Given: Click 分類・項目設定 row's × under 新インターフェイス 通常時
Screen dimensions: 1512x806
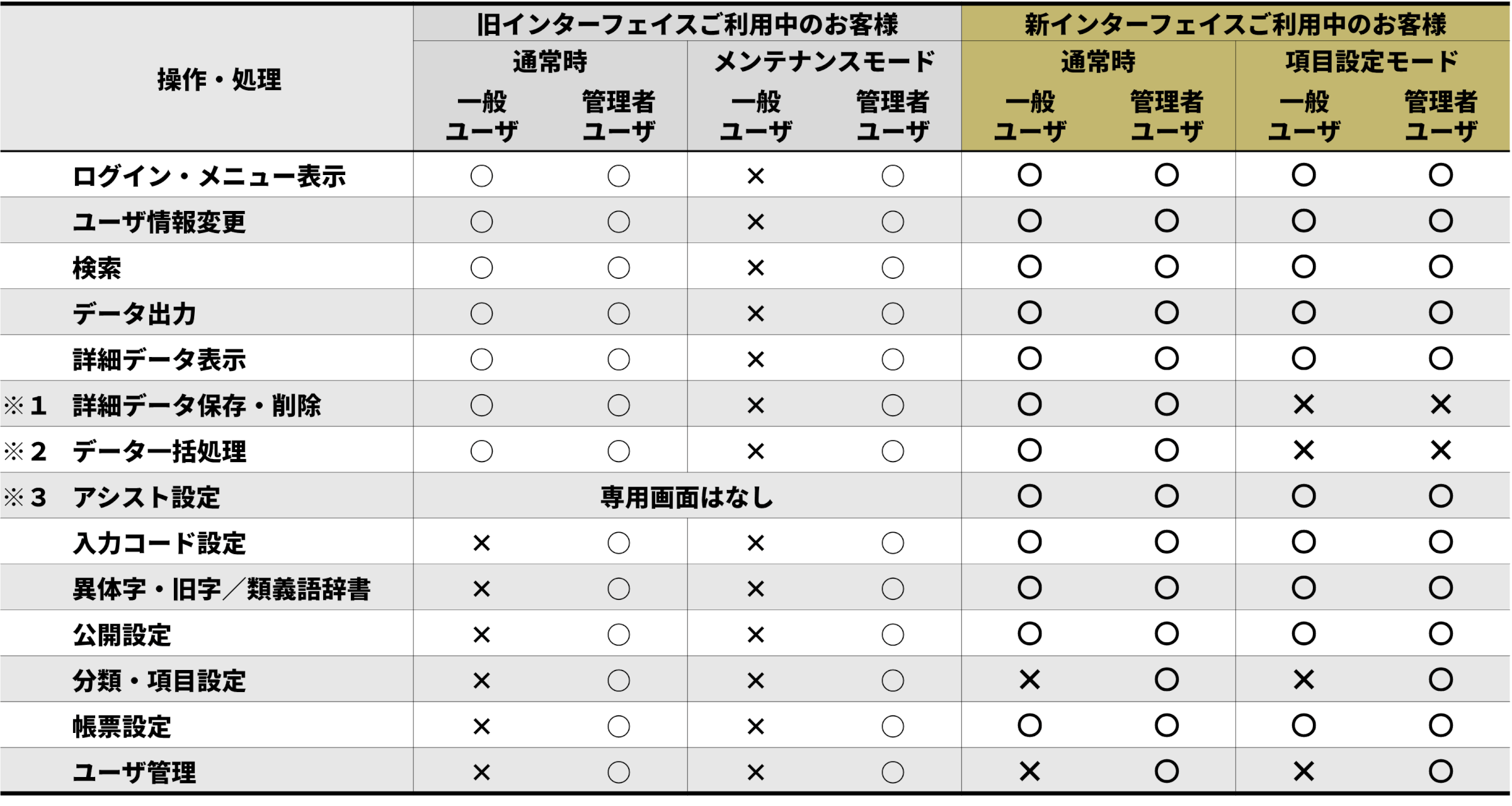Looking at the screenshot, I should [1029, 680].
